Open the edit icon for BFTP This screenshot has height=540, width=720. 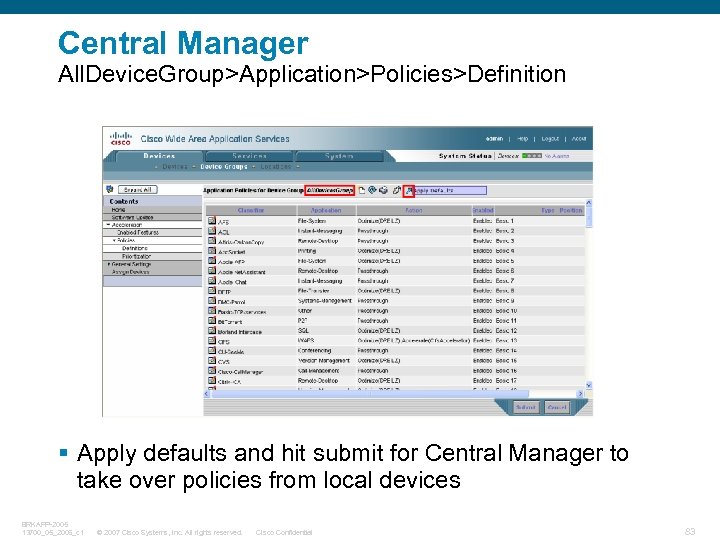point(212,291)
